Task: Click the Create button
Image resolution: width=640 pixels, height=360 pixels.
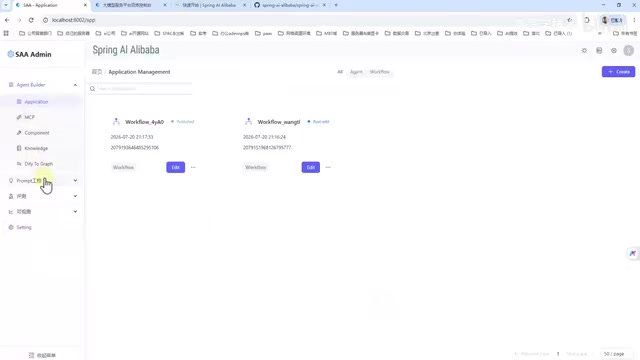Action: pos(618,71)
